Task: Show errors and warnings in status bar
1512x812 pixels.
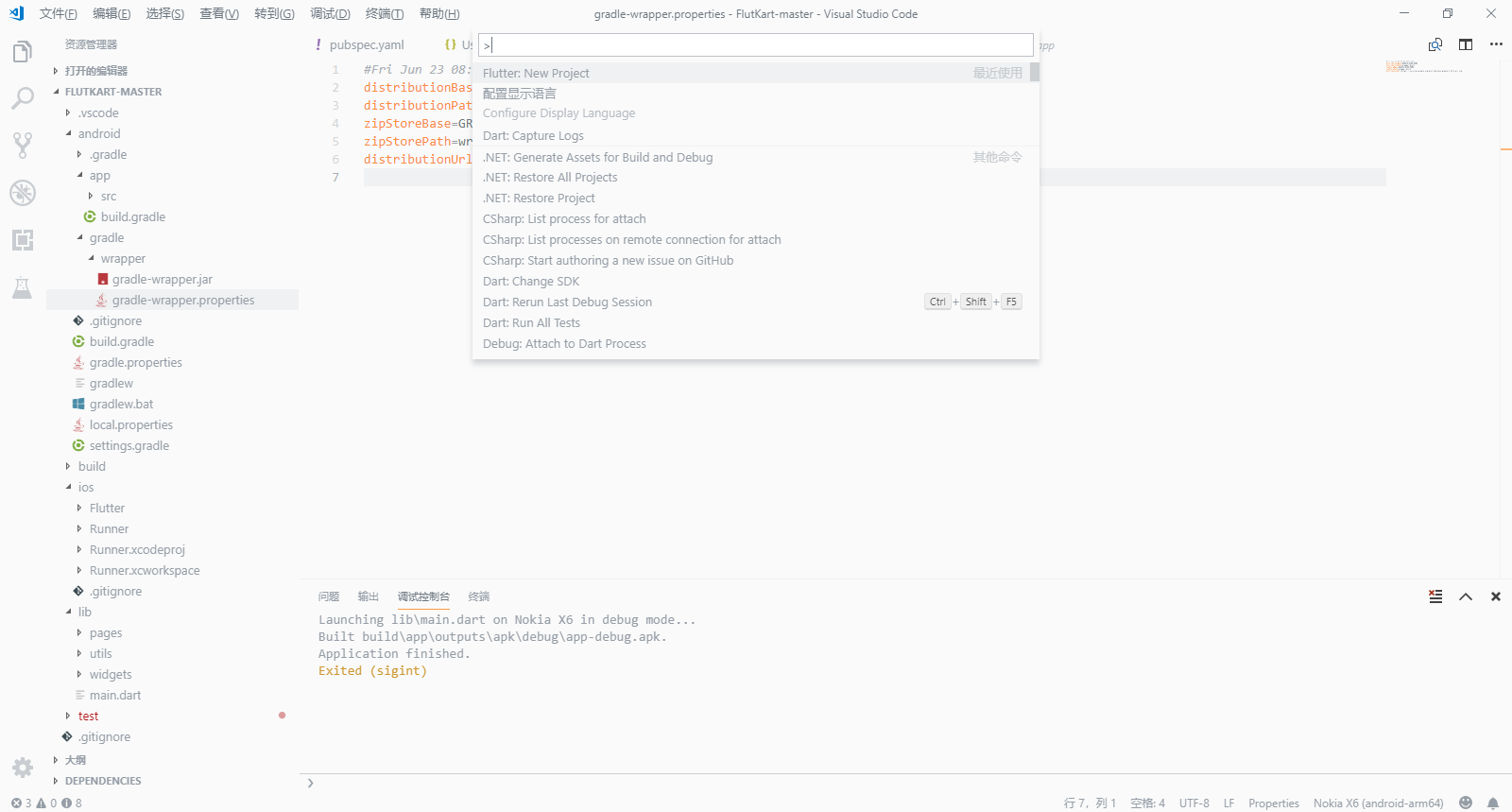Action: [x=46, y=803]
